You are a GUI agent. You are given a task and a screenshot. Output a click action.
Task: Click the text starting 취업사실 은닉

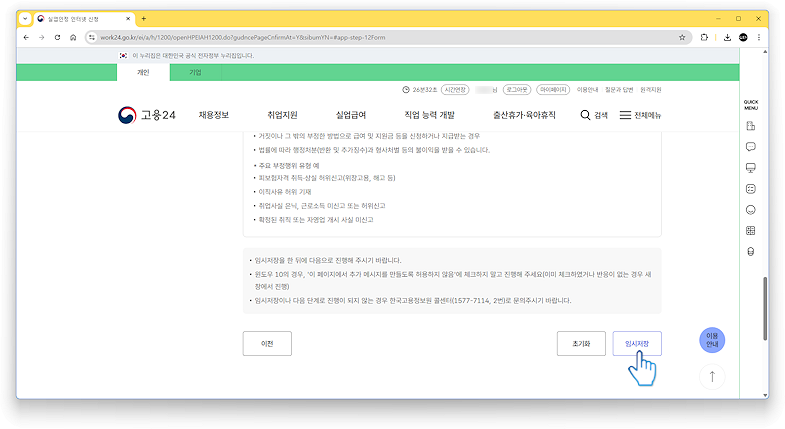point(322,206)
